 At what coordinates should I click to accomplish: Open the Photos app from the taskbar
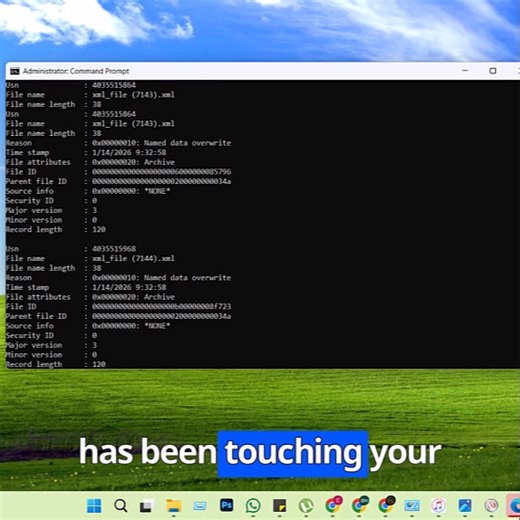point(465,506)
